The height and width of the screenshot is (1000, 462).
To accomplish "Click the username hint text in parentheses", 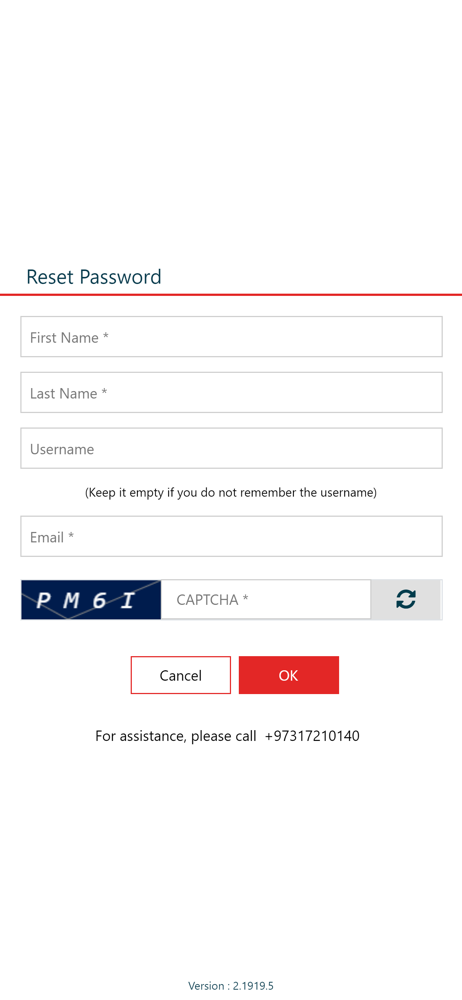I will pos(231,493).
